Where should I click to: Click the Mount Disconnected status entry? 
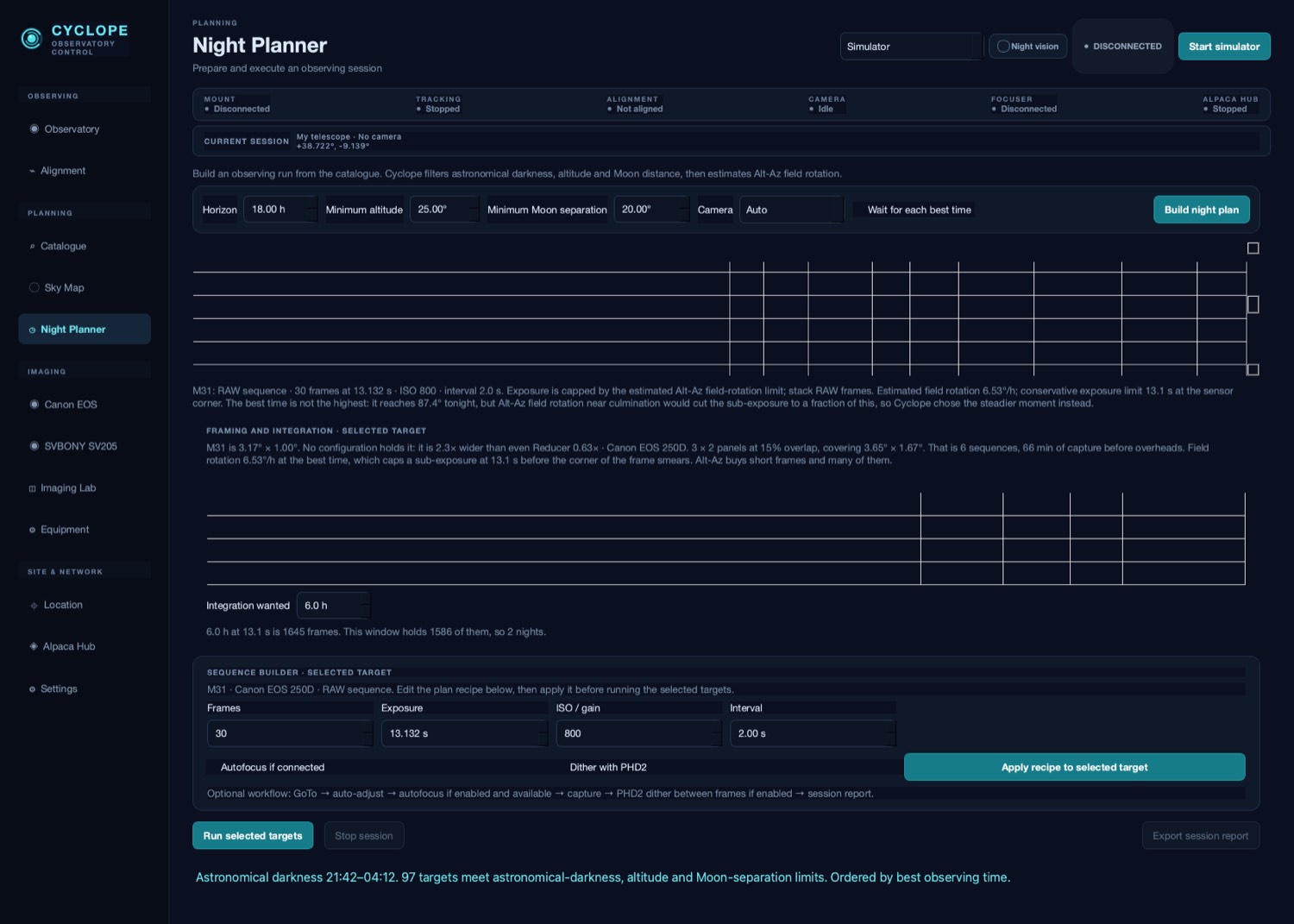[x=237, y=104]
